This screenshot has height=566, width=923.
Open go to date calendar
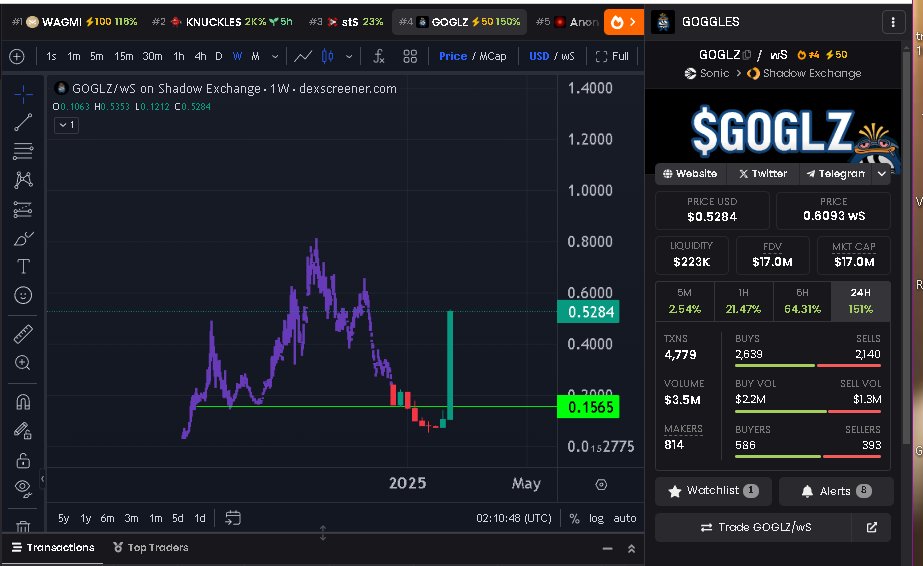click(x=233, y=518)
